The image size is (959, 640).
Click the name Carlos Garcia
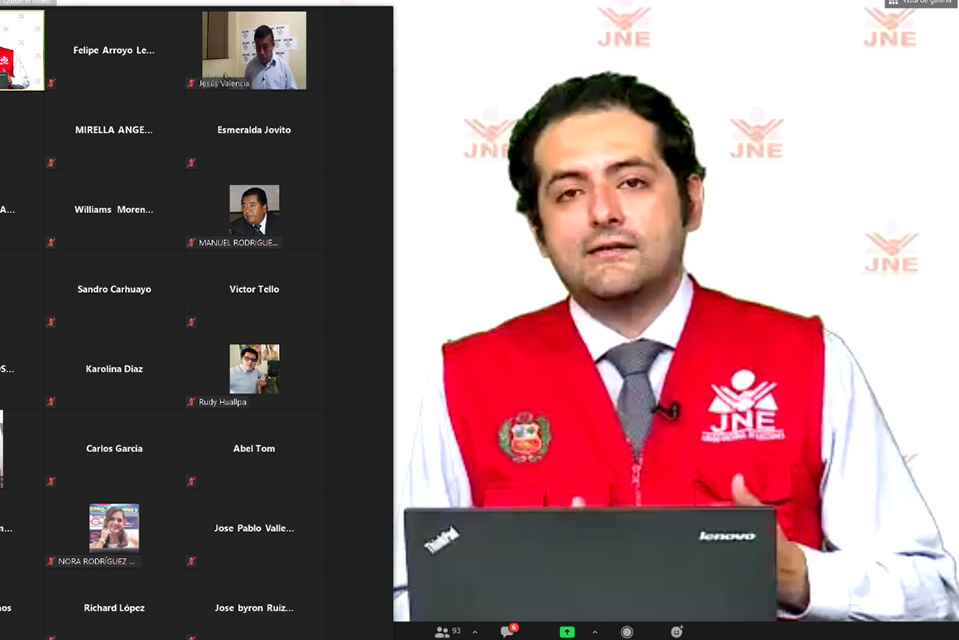114,448
